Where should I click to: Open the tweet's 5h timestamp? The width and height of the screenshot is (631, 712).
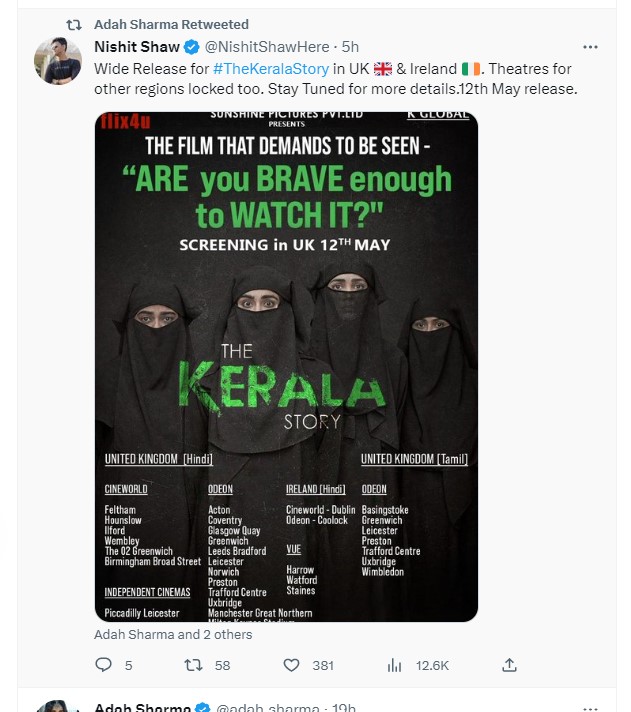(x=350, y=47)
